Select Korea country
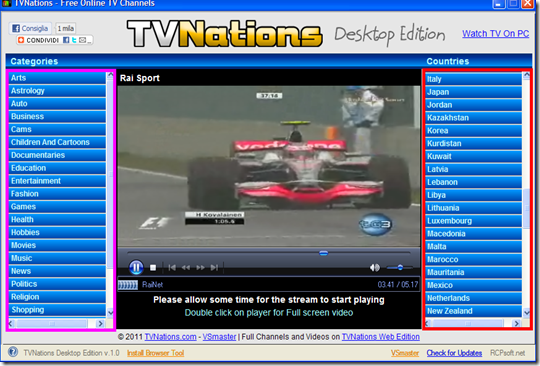540x366 pixels. (474, 131)
